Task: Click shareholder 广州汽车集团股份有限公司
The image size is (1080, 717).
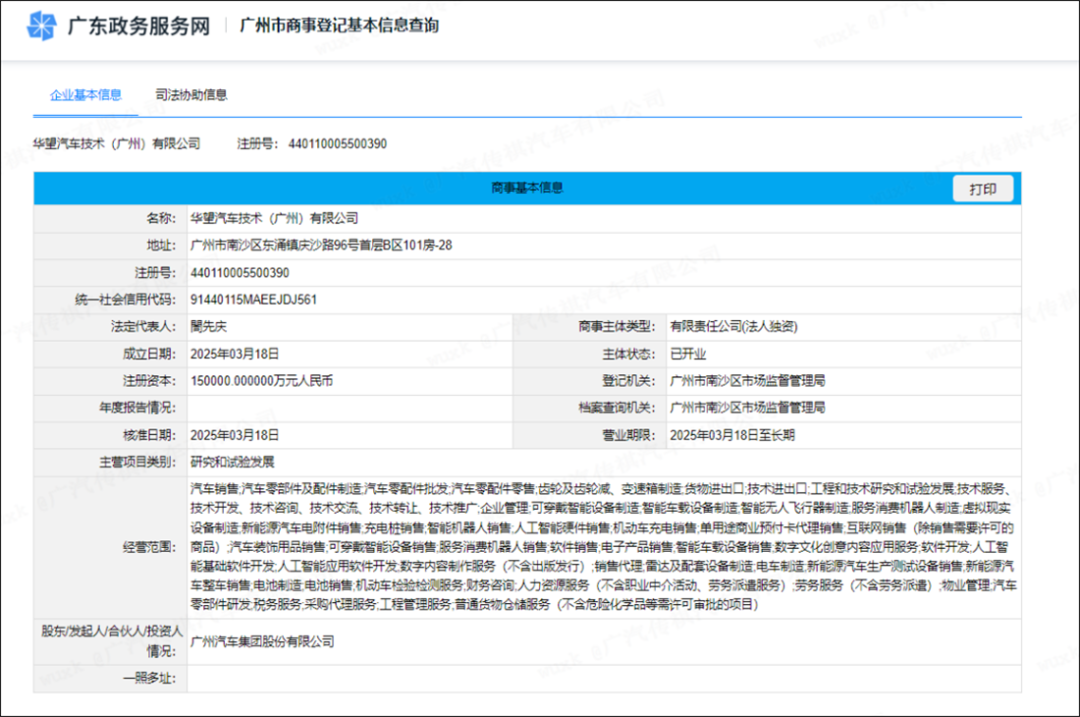Action: [x=262, y=641]
